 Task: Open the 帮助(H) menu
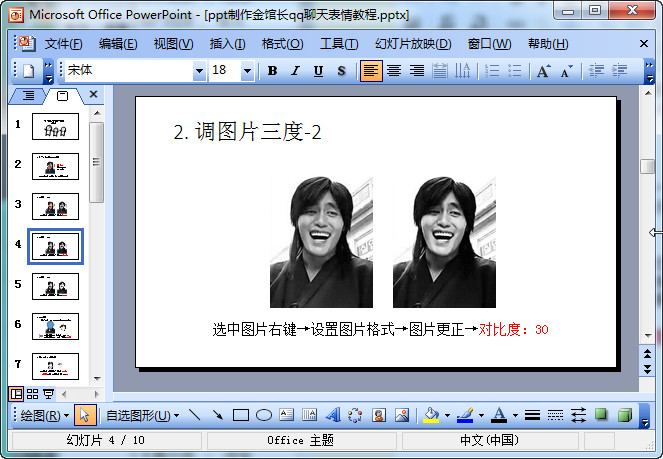pos(548,44)
